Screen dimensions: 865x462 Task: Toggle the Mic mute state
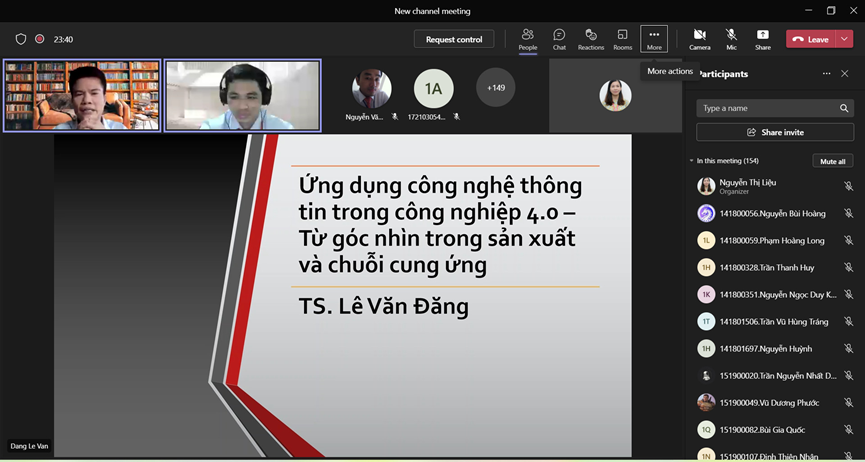(731, 39)
